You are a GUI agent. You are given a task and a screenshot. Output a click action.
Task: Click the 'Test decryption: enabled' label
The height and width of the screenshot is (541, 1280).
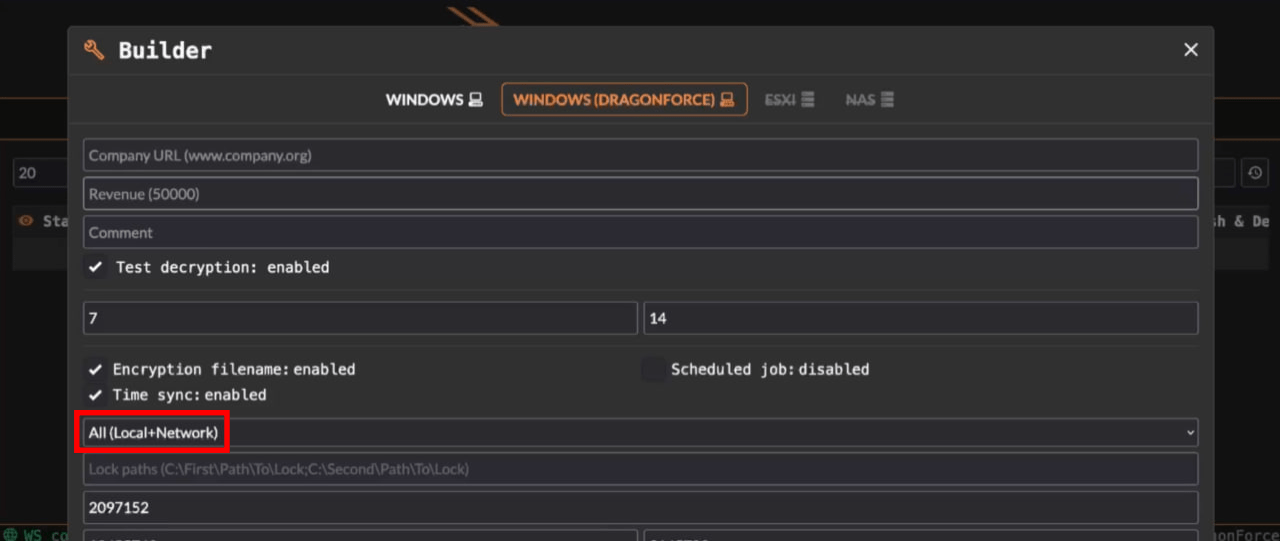(223, 268)
